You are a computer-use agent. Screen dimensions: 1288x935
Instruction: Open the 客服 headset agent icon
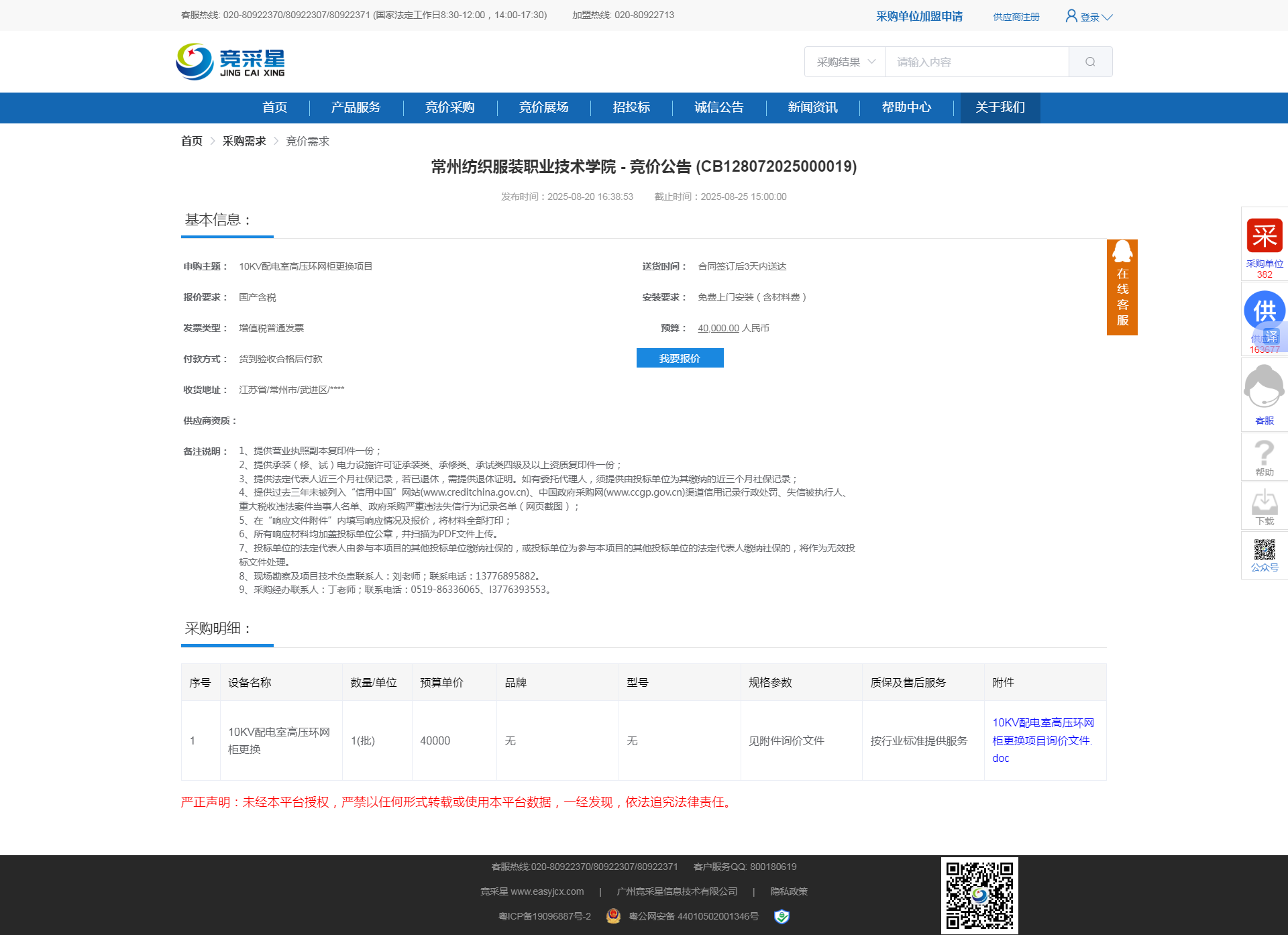[1264, 388]
